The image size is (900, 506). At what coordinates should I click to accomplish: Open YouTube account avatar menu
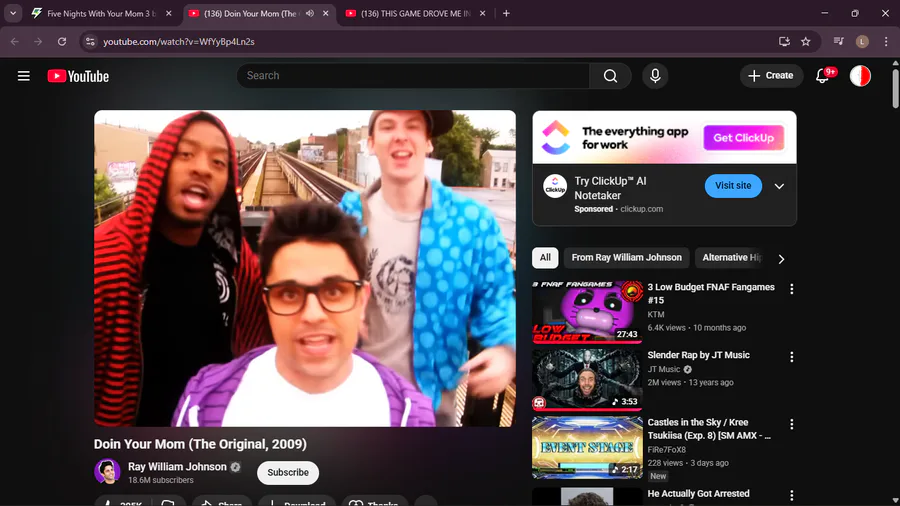[x=860, y=76]
